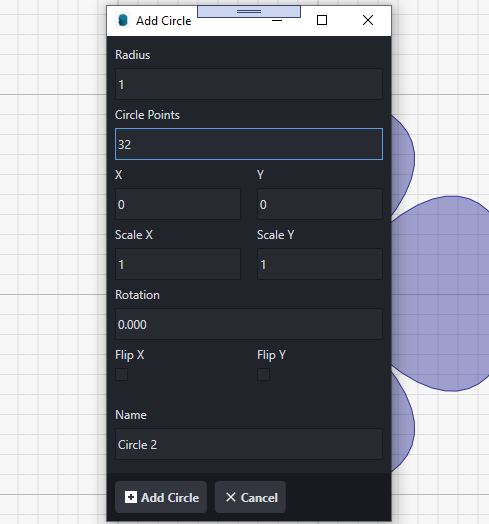Edit the Scale Y value
Screen dimensions: 489x524
coord(320,264)
